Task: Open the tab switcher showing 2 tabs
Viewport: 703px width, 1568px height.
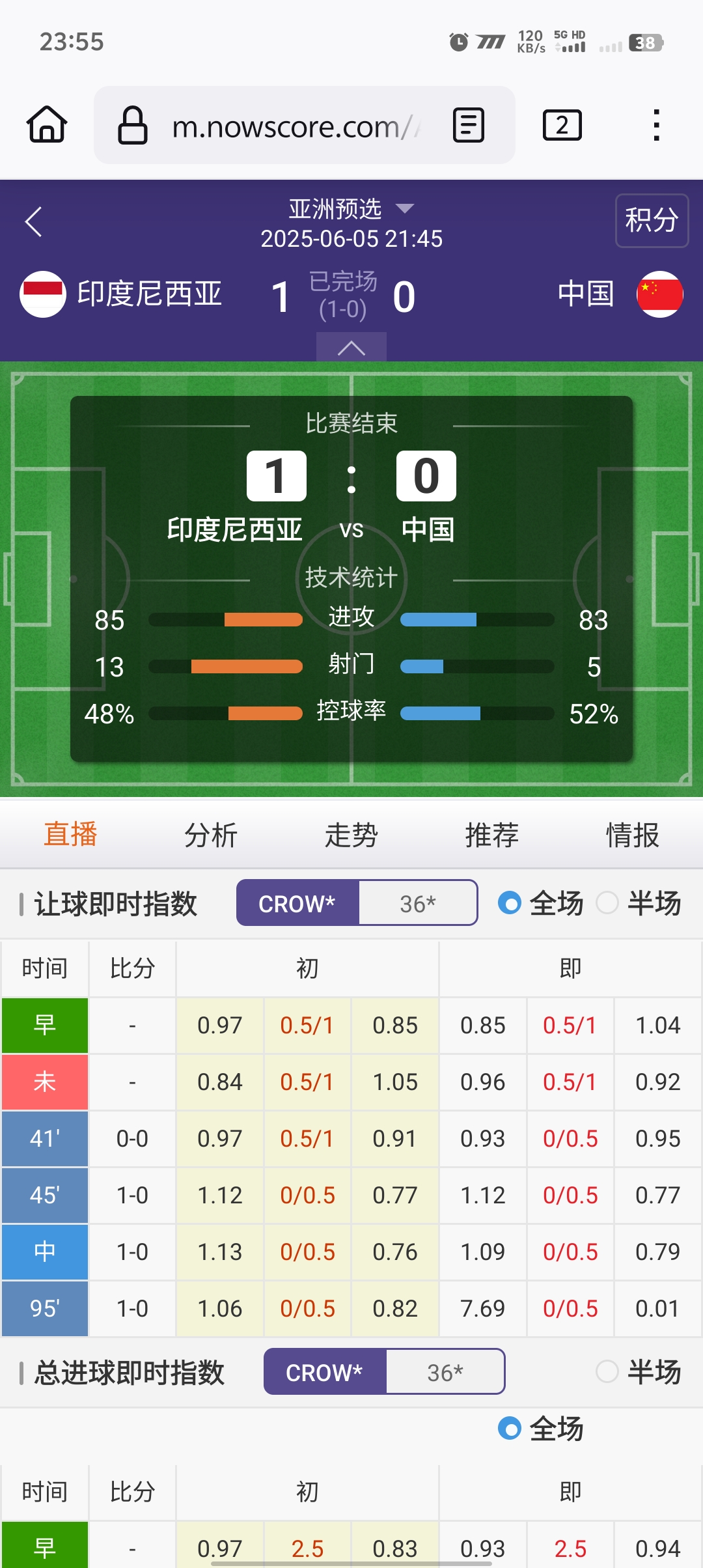Action: coord(562,125)
